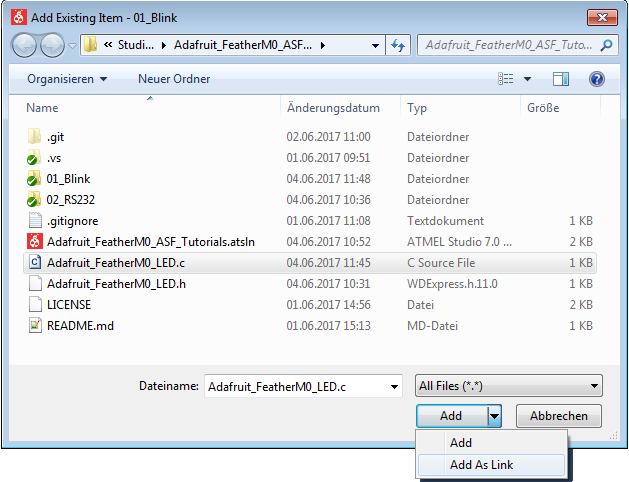Toggle the Add button split arrow
Screen dimensions: 629x482
[495, 416]
